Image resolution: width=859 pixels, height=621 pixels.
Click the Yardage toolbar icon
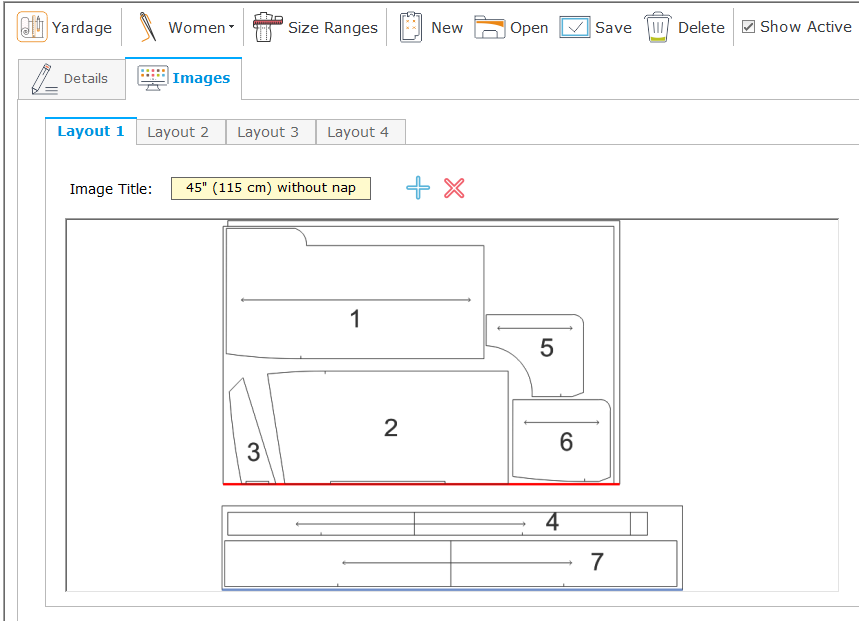click(x=32, y=27)
